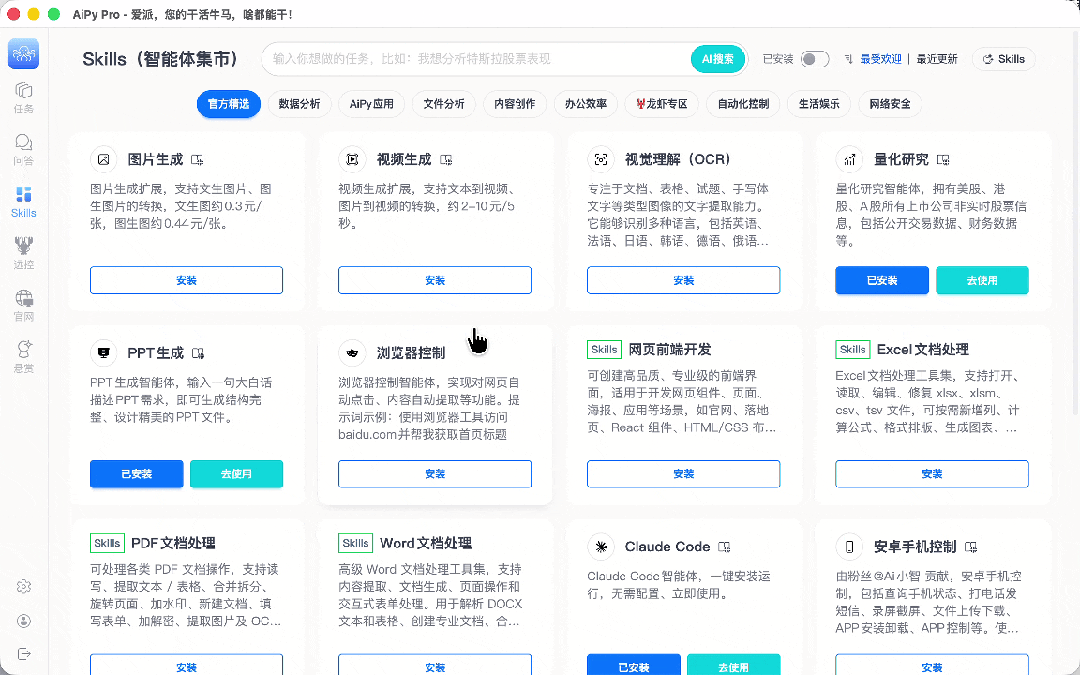Viewport: 1080px width, 675px height.
Task: Sort by 最近更新
Action: click(x=937, y=59)
